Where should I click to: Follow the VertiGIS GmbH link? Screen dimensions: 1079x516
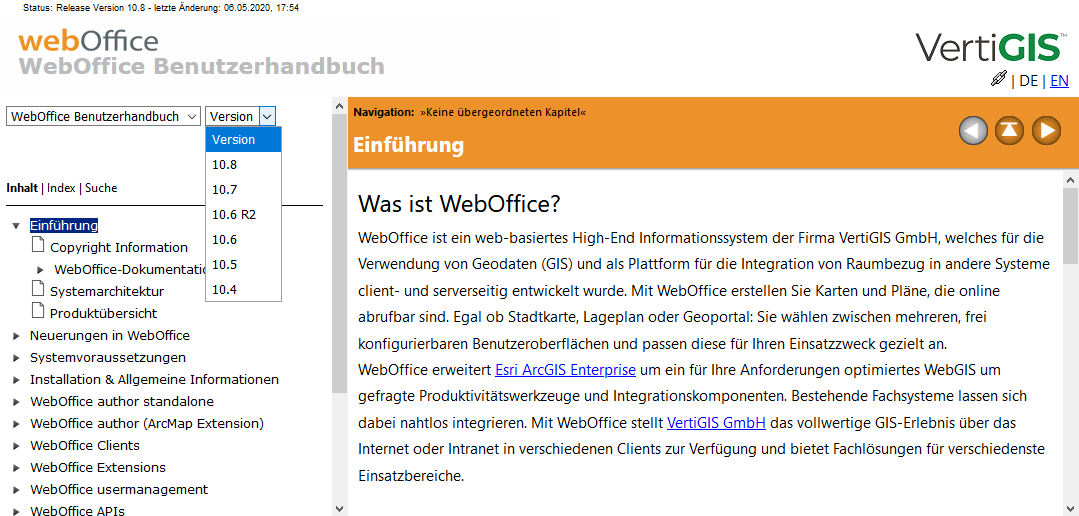coord(716,422)
